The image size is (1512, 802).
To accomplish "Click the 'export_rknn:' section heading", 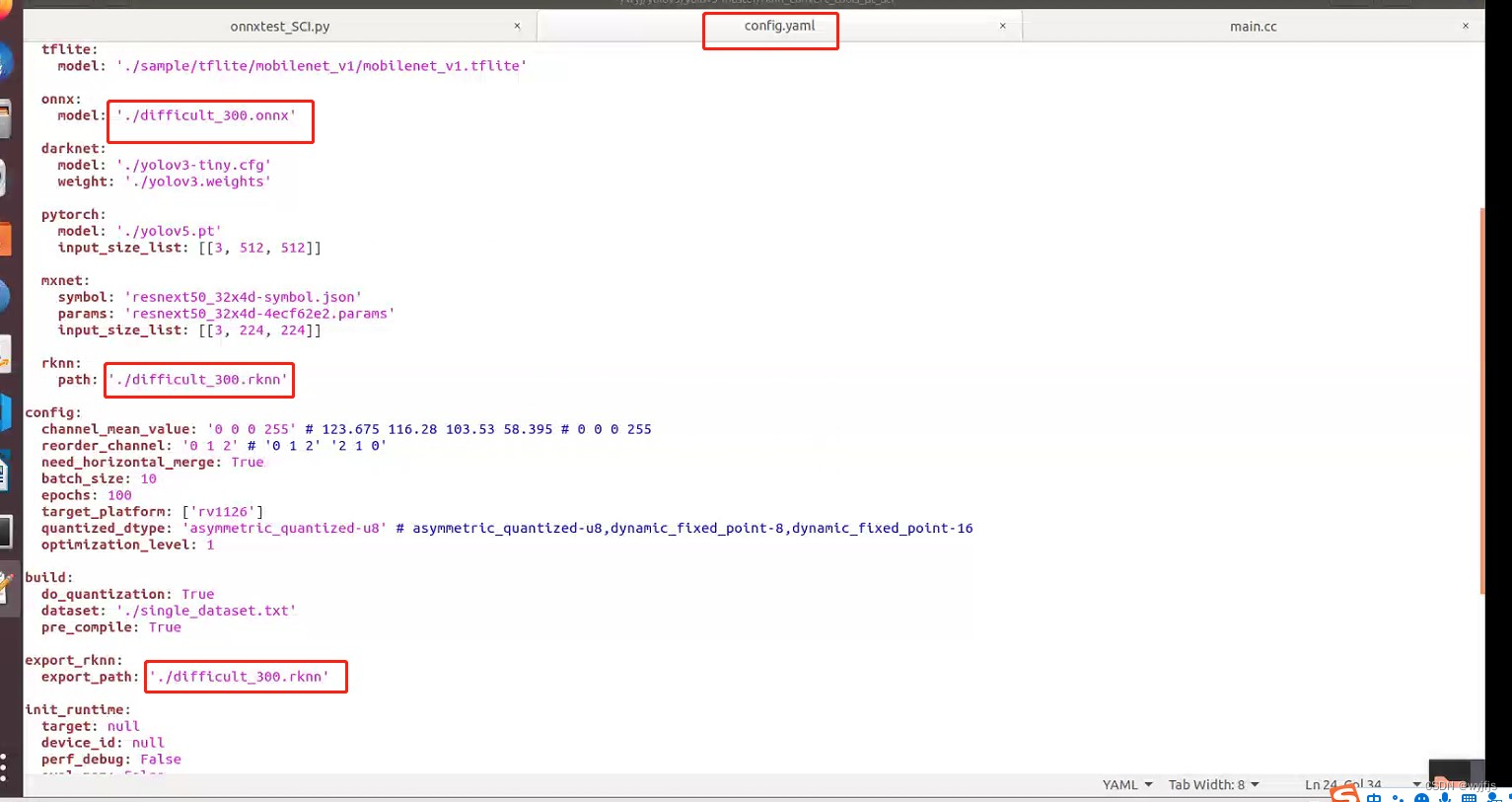I will point(74,660).
